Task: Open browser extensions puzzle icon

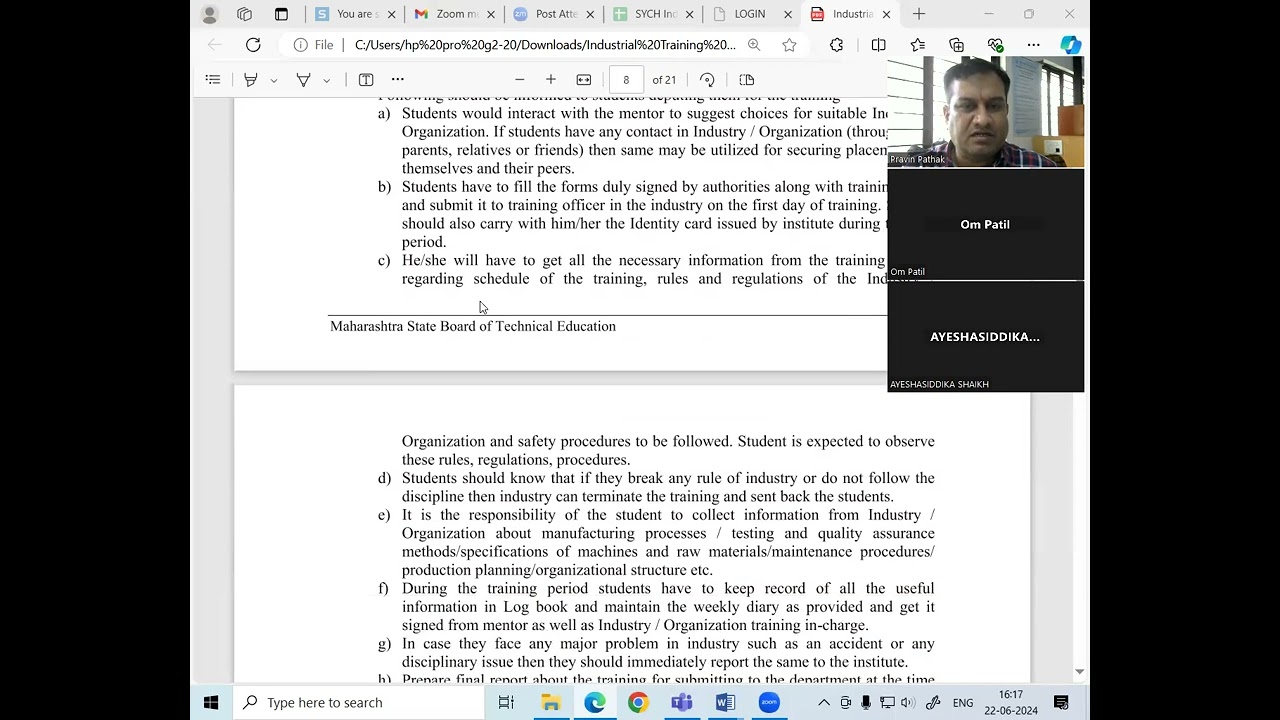Action: pos(837,45)
